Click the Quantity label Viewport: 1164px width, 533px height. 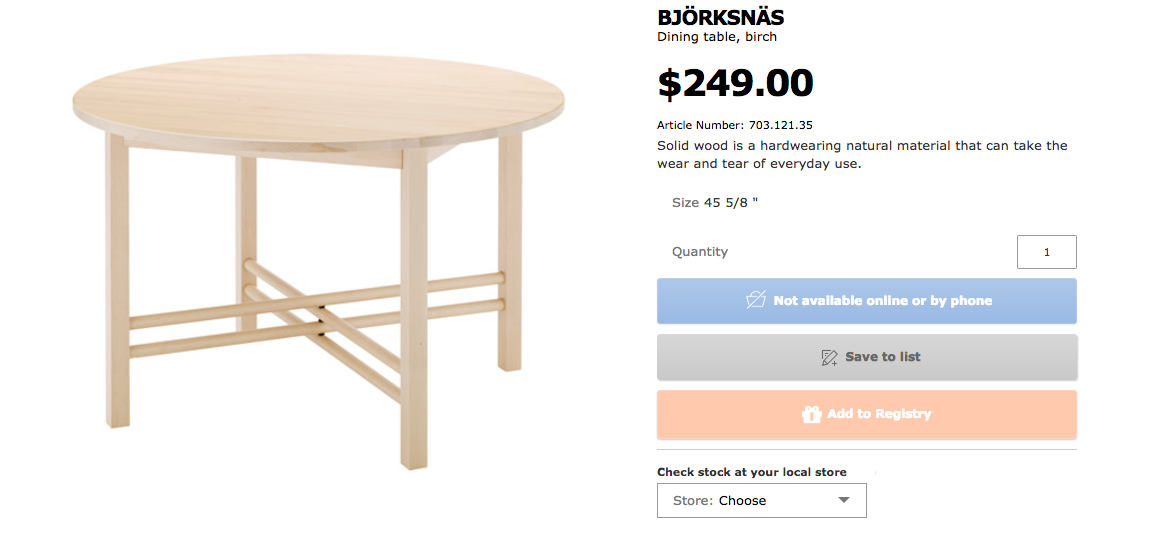(x=700, y=252)
